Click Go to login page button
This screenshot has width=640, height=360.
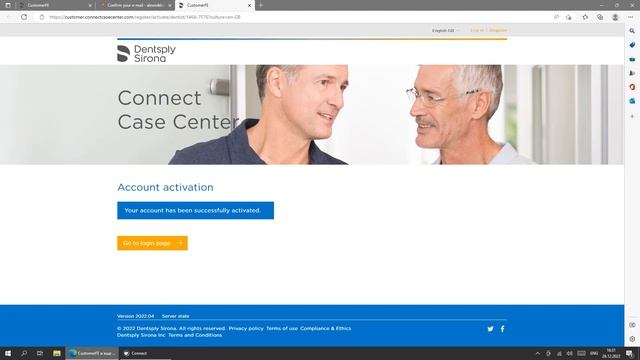point(152,243)
